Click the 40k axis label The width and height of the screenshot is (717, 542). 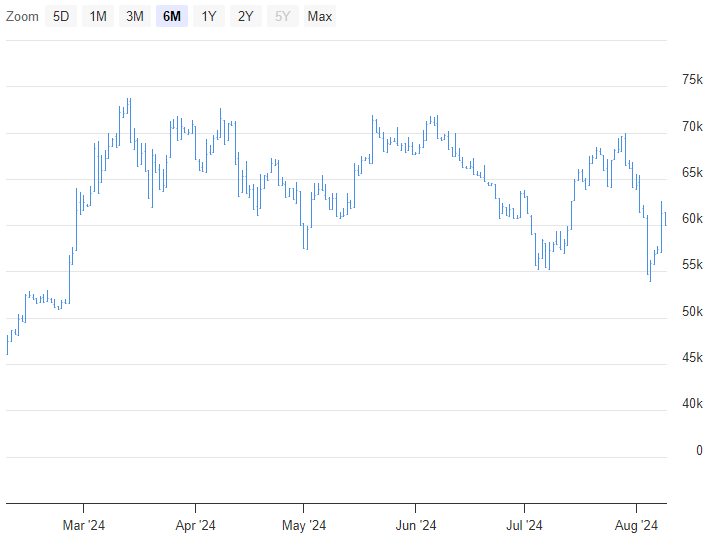point(692,403)
